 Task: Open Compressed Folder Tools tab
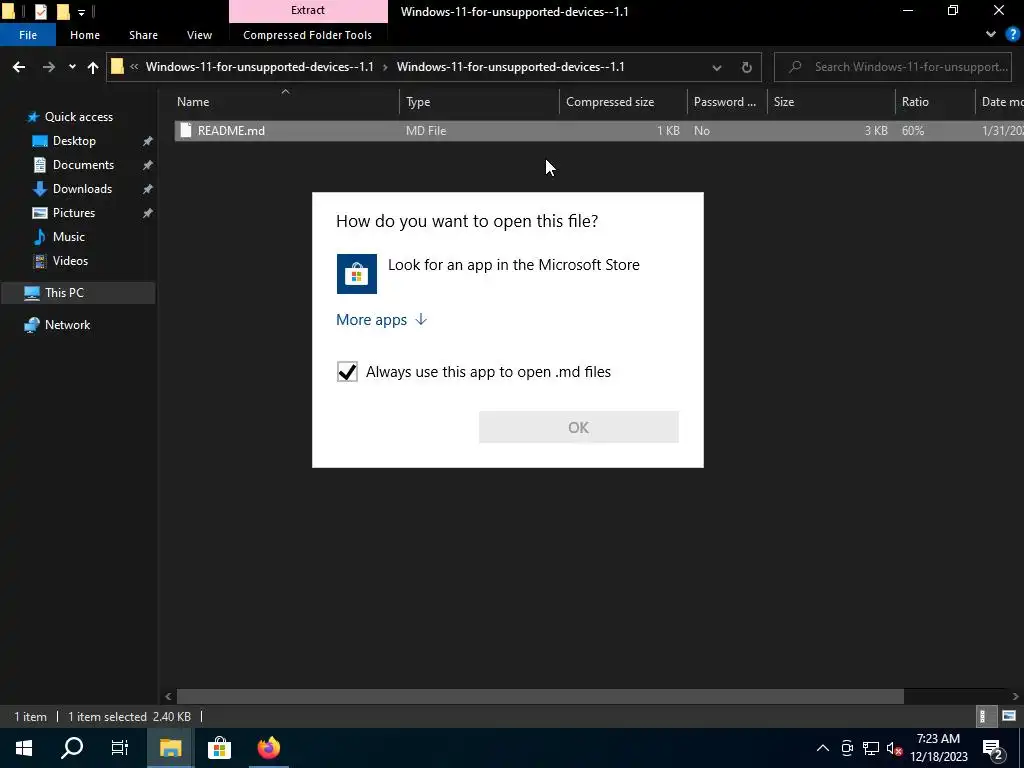308,35
